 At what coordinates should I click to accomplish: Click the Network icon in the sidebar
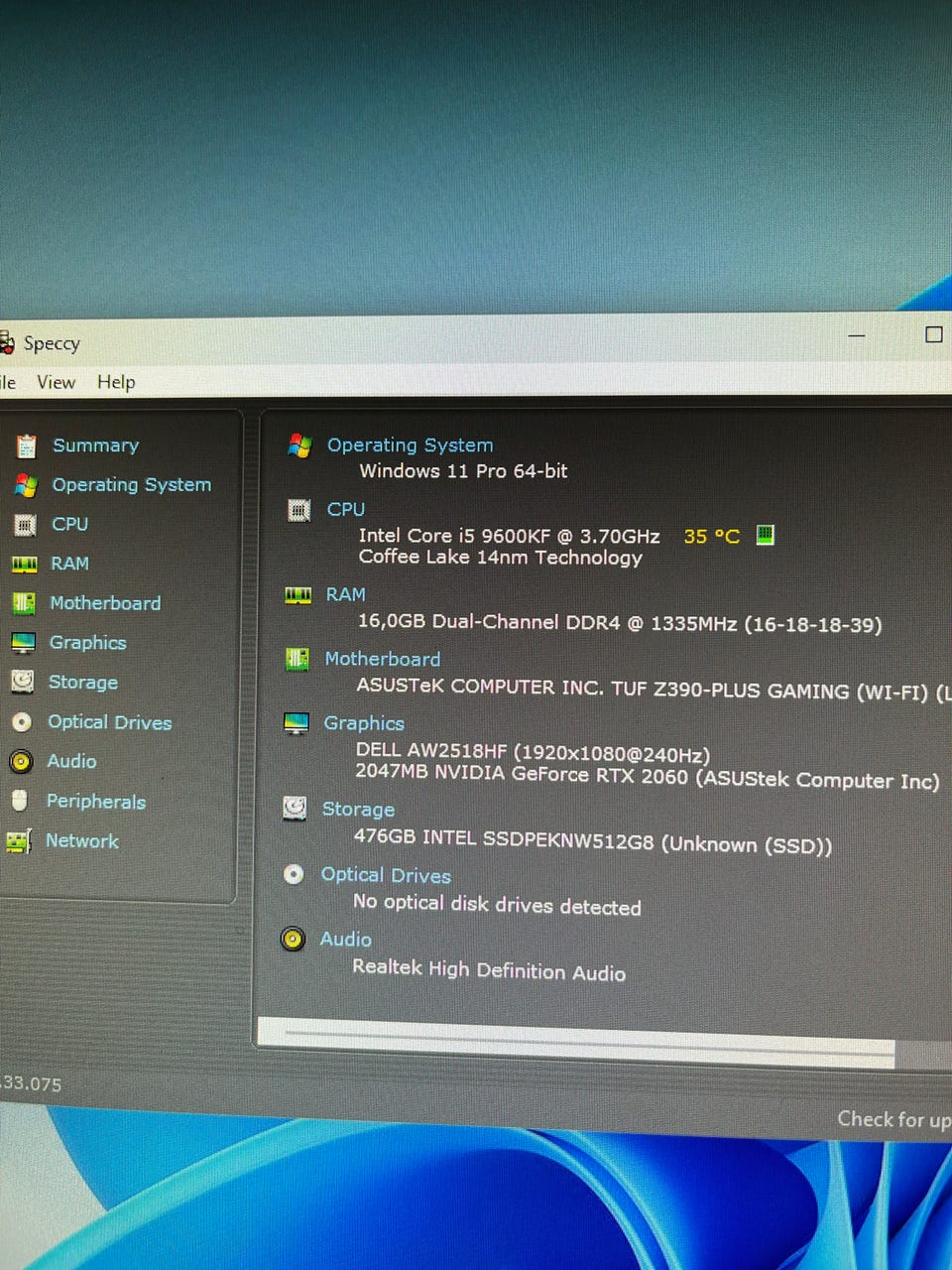pos(19,841)
